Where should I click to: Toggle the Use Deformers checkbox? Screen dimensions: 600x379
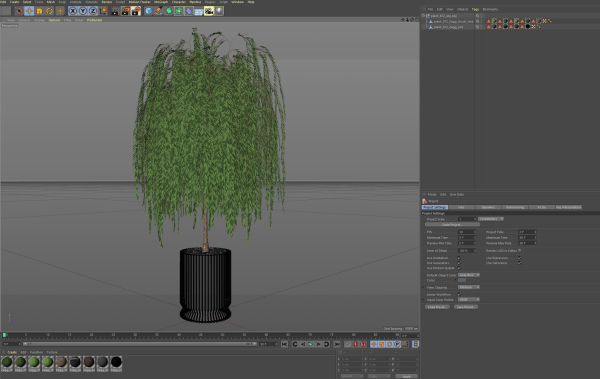click(519, 263)
